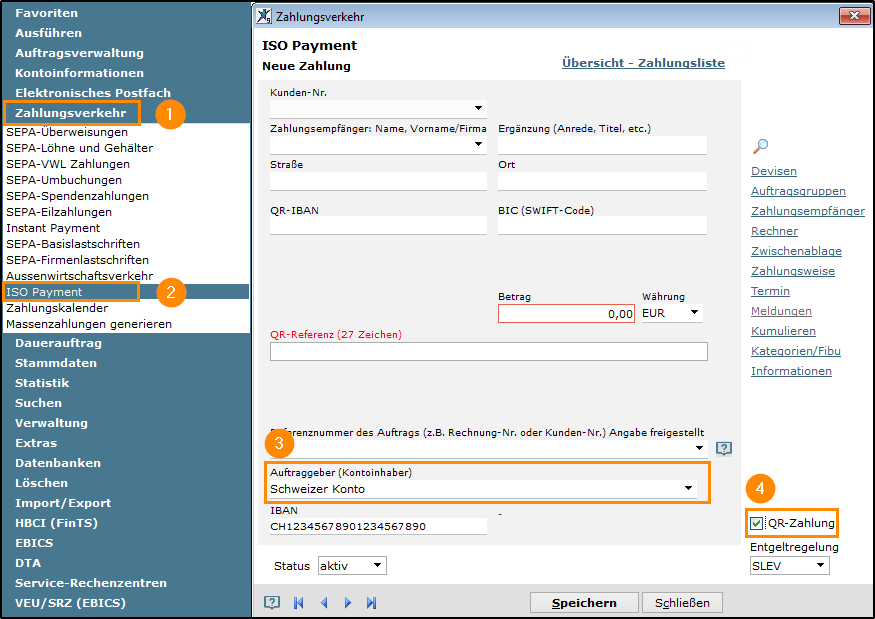
Task: Go to next record arrow
Action: [348, 602]
